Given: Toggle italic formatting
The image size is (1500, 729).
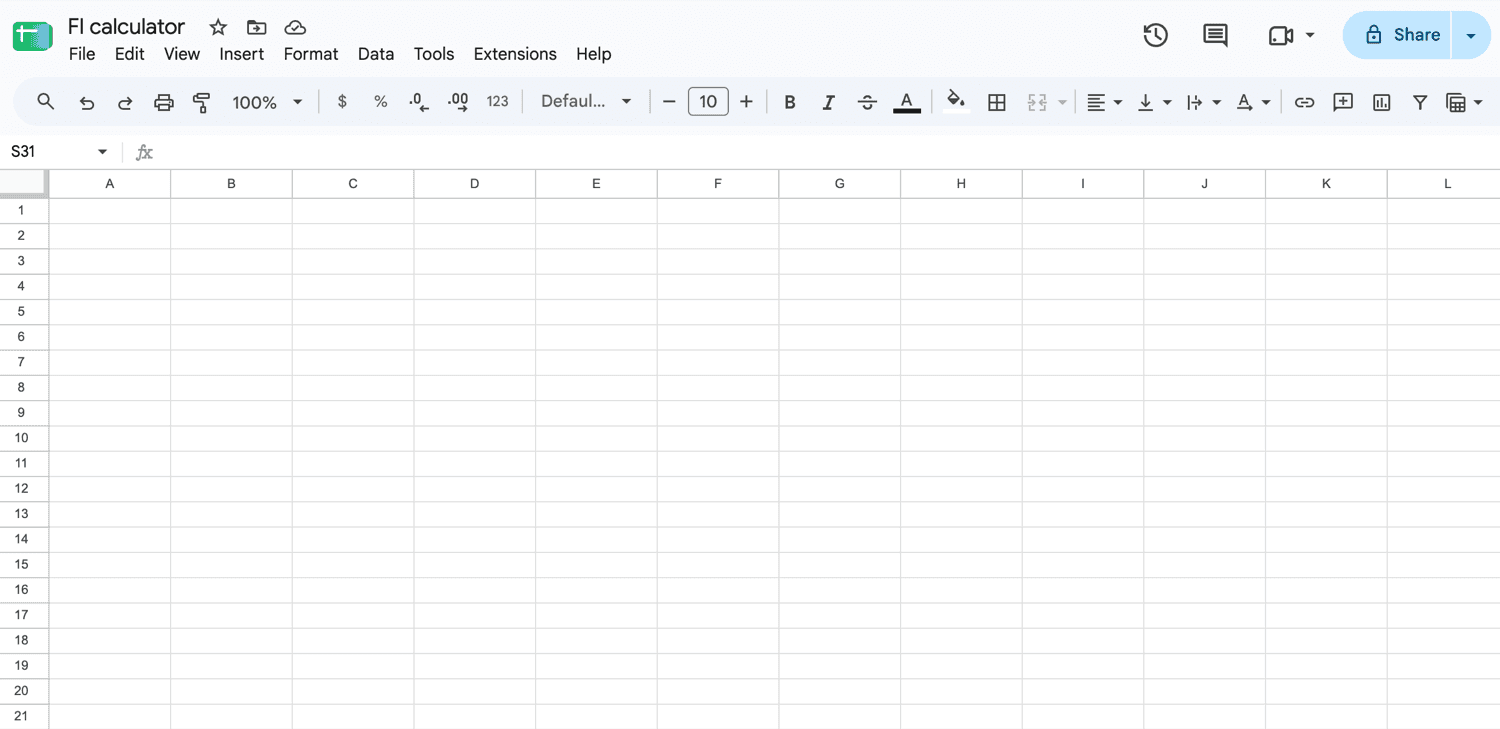Looking at the screenshot, I should pyautogui.click(x=828, y=102).
